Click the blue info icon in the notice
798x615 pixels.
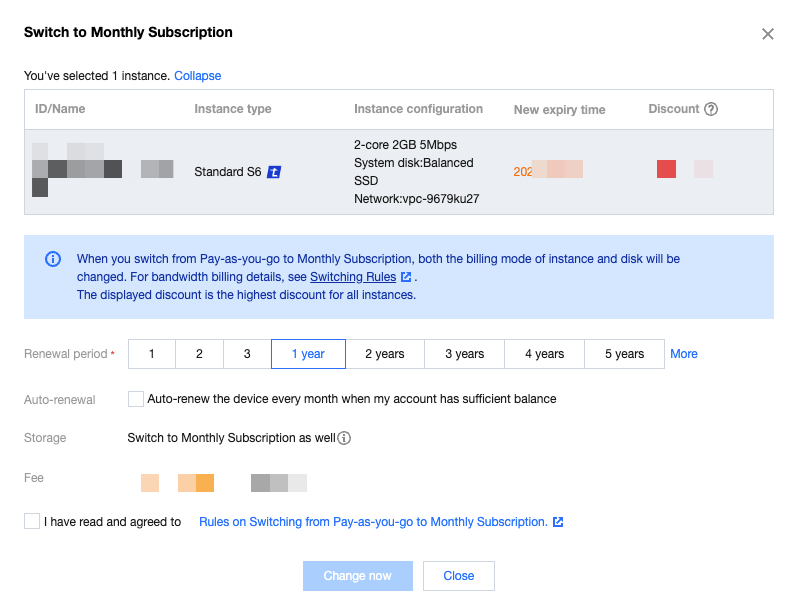(x=53, y=259)
